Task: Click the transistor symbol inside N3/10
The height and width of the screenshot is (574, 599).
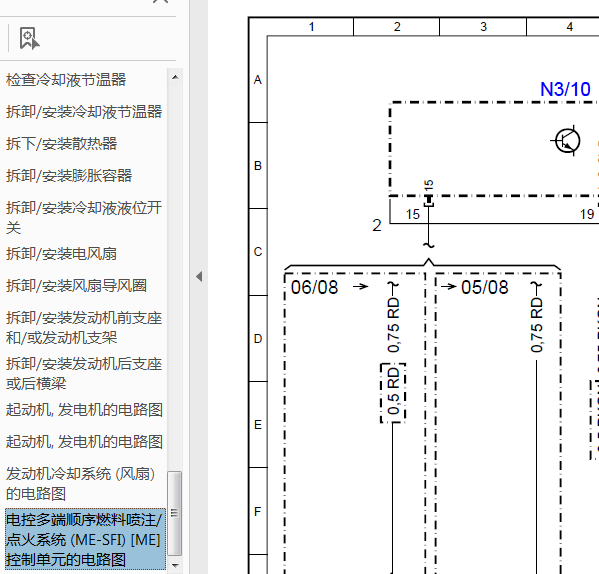Action: click(x=567, y=141)
